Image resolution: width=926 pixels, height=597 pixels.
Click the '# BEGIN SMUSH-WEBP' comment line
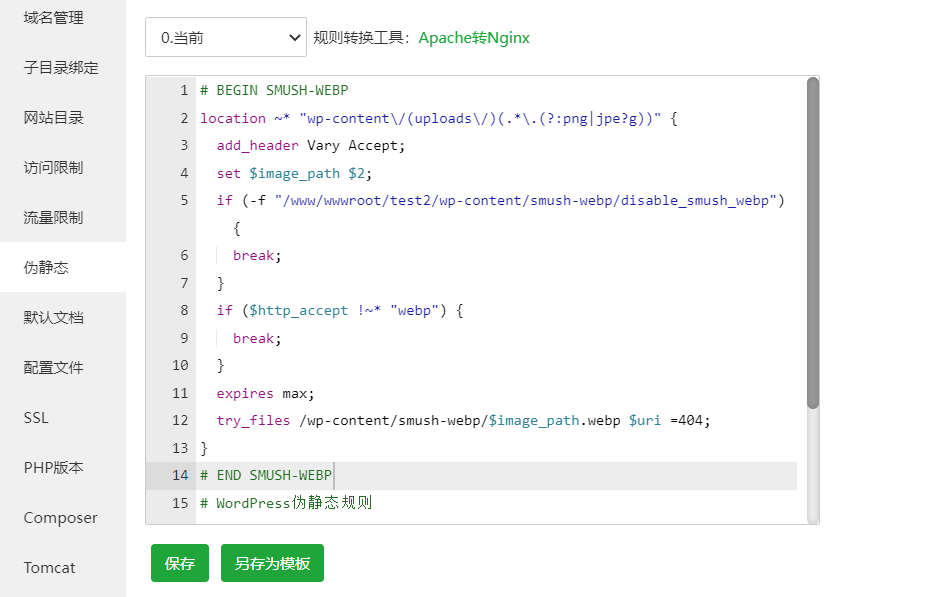(x=274, y=90)
